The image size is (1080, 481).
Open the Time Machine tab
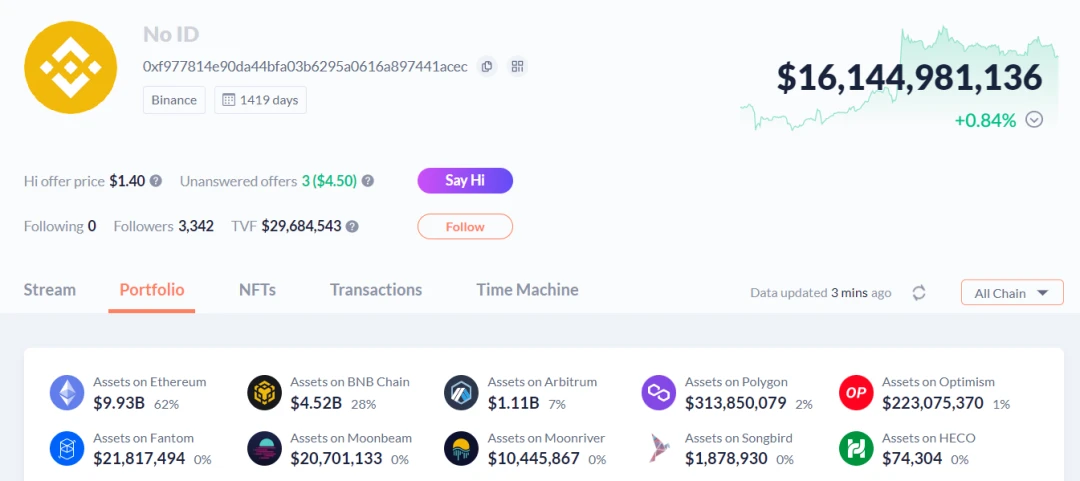527,290
